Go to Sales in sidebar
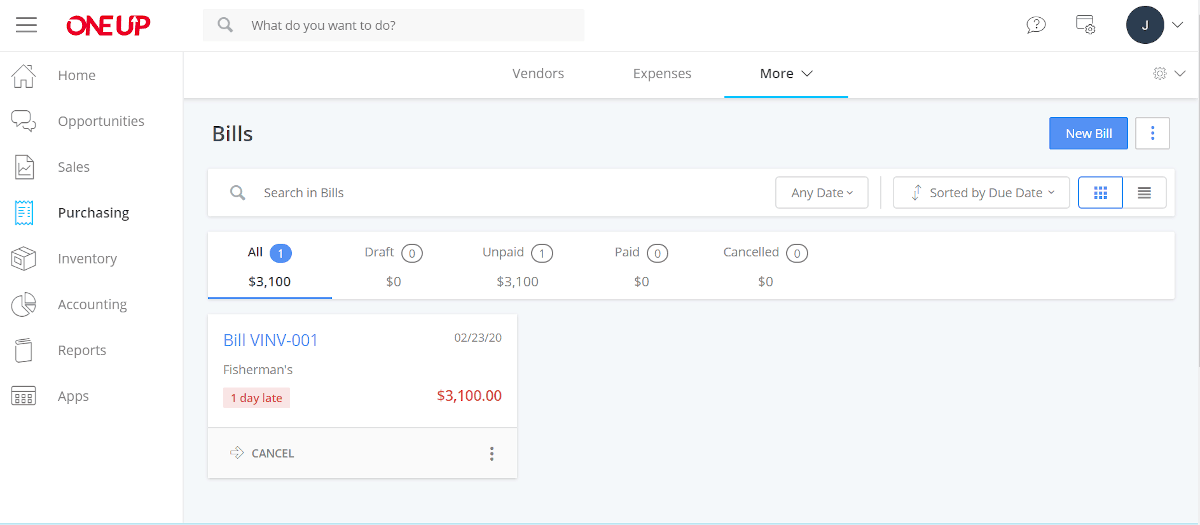 (74, 167)
